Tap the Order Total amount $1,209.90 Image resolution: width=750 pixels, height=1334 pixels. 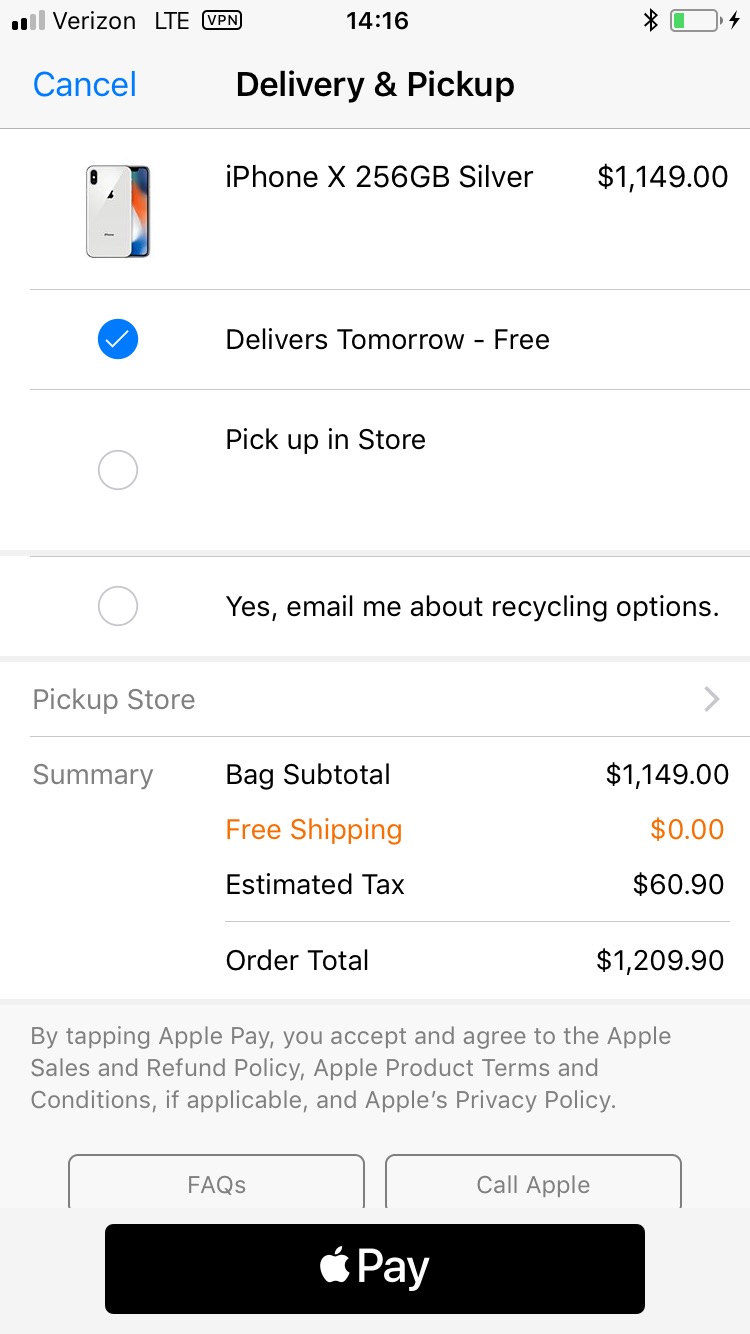[660, 960]
